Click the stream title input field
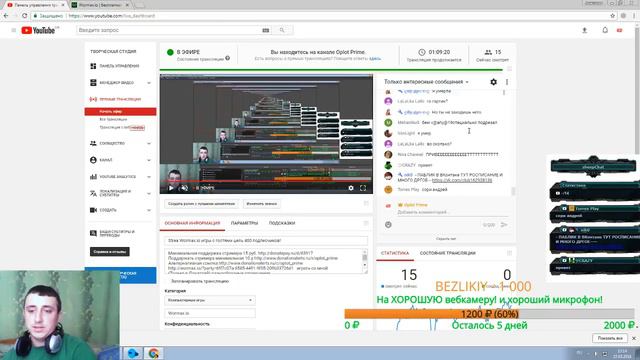The height and width of the screenshot is (360, 640). (x=266, y=241)
